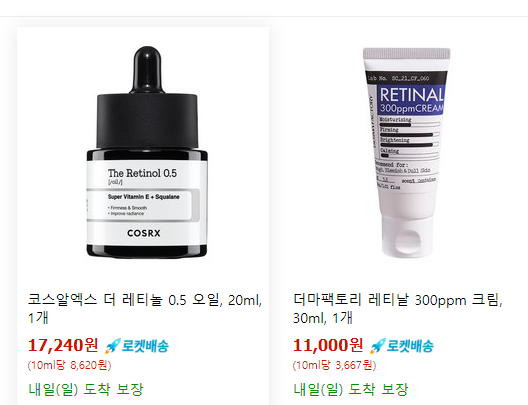This screenshot has height=405, width=528.
Task: Click 내일(일) 도착 보장 under the Retinal cream
Action: pyautogui.click(x=351, y=389)
